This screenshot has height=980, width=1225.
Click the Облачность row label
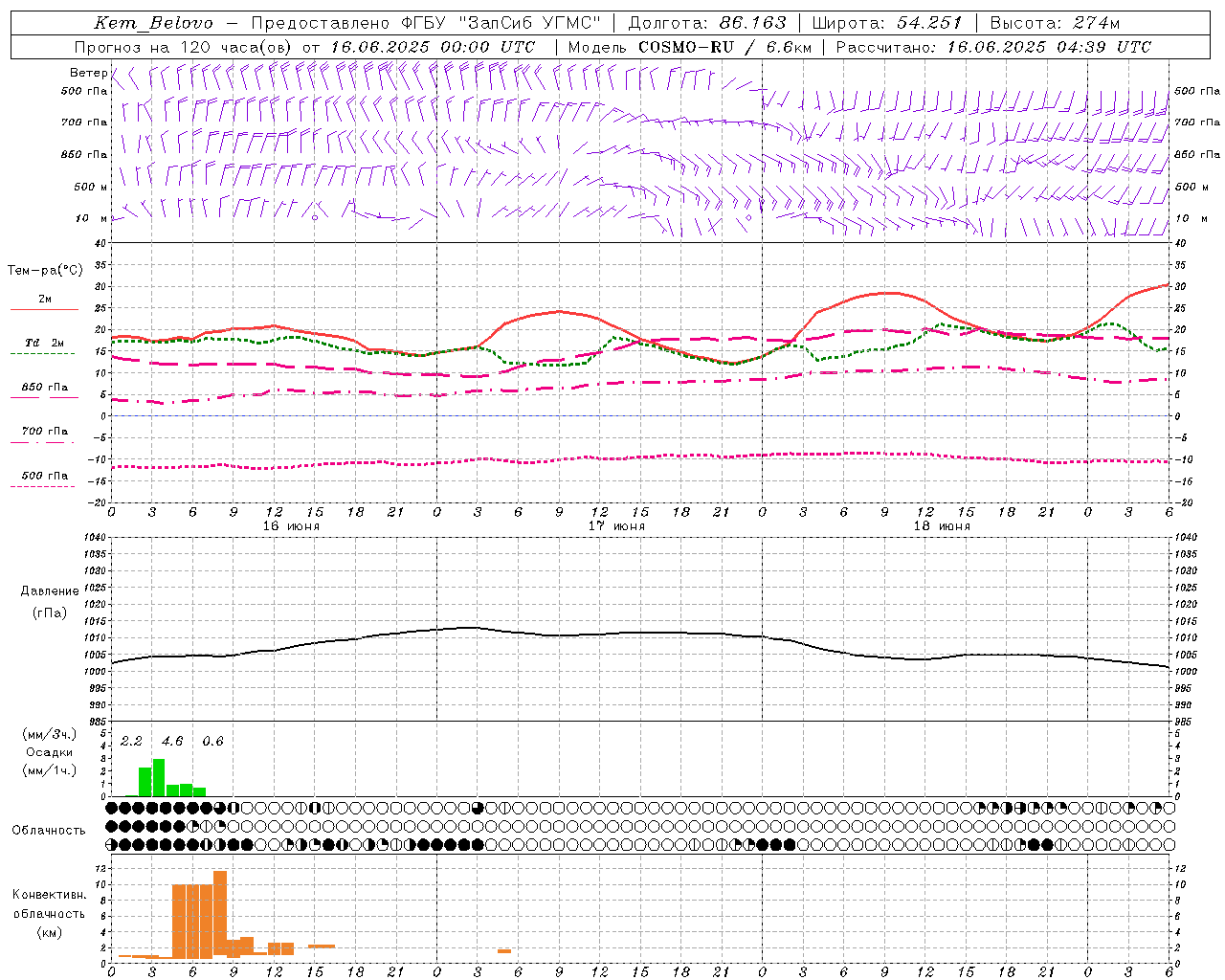(x=49, y=830)
